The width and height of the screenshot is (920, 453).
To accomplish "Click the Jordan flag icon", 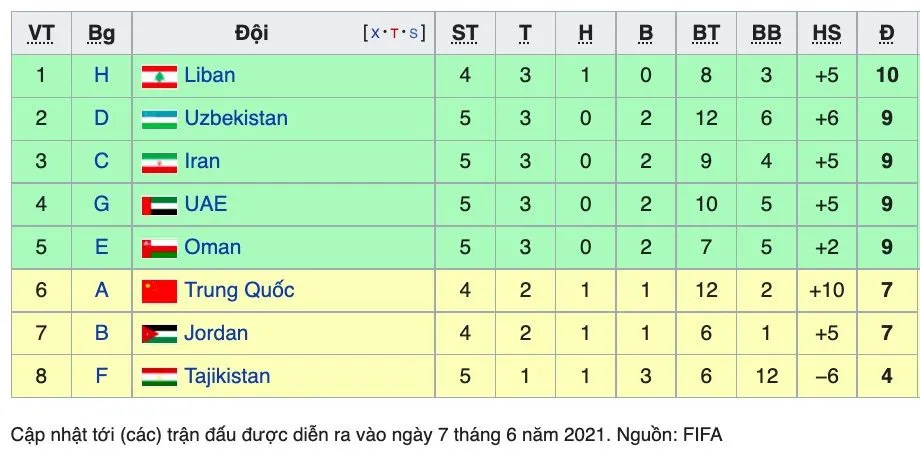I will pyautogui.click(x=159, y=334).
